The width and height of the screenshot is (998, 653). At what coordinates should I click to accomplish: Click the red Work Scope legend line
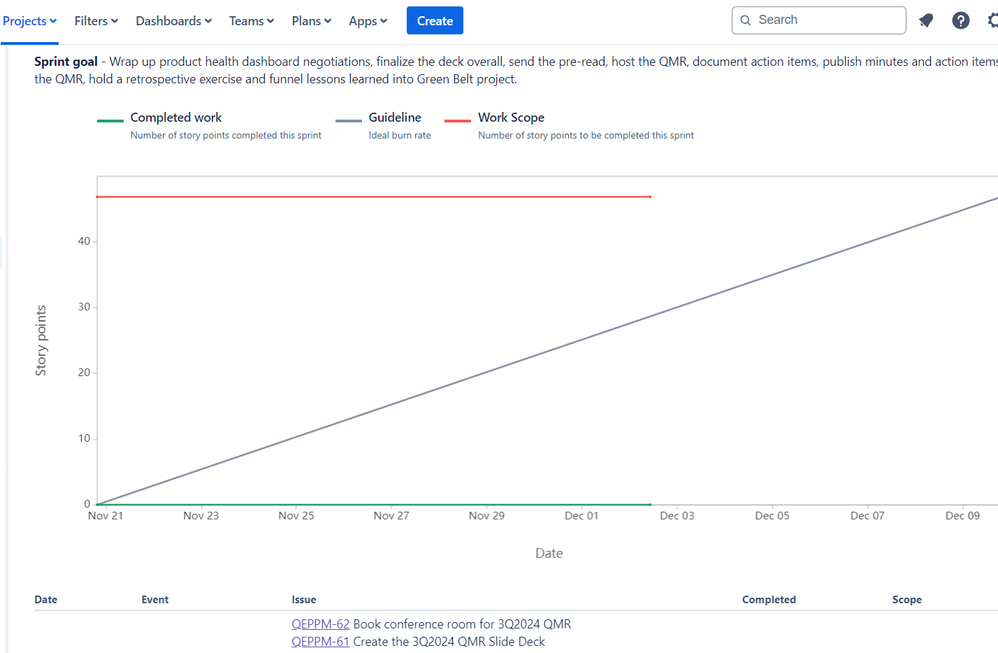point(458,120)
